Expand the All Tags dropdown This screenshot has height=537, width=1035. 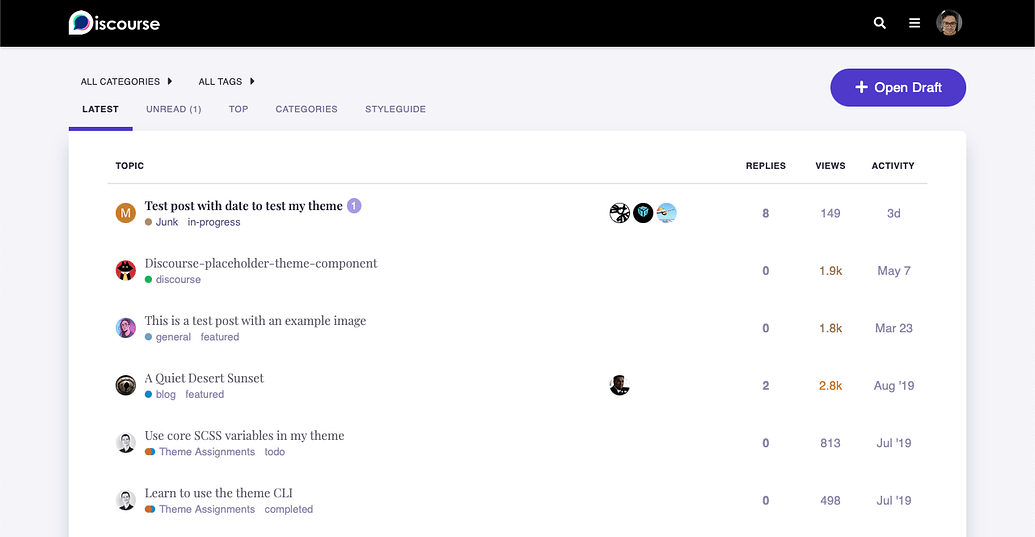click(226, 82)
